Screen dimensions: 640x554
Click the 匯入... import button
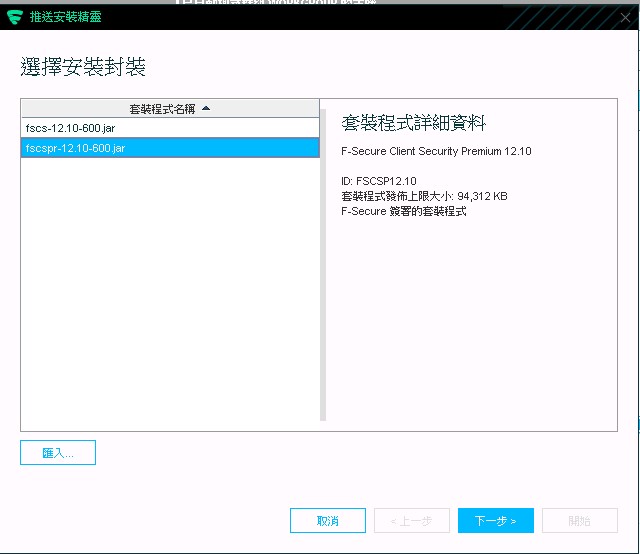click(58, 452)
